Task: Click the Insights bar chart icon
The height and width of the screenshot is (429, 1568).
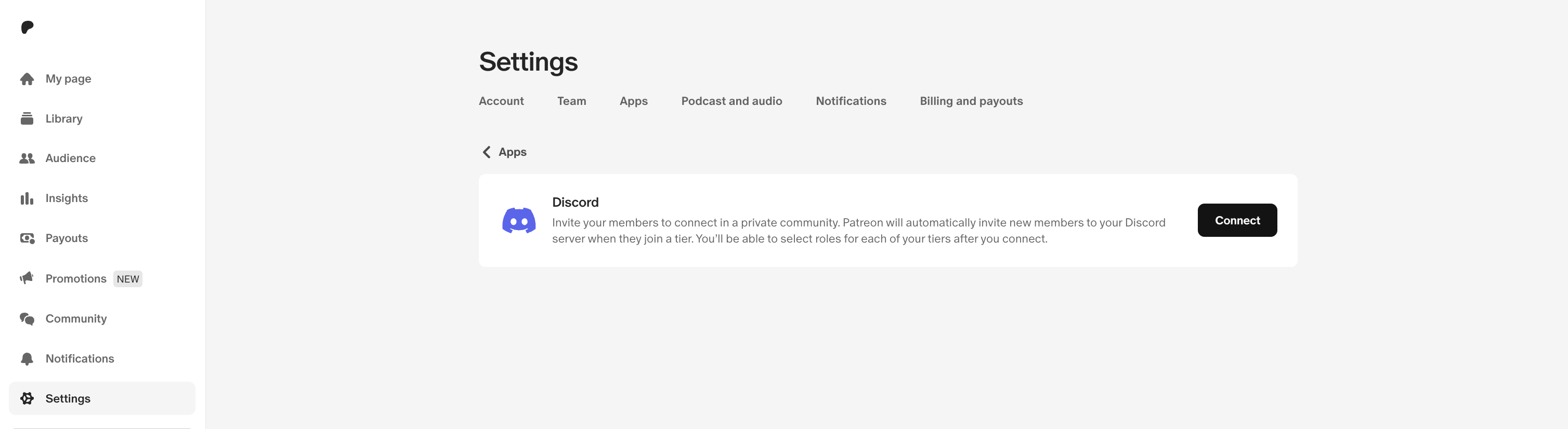Action: pyautogui.click(x=27, y=198)
